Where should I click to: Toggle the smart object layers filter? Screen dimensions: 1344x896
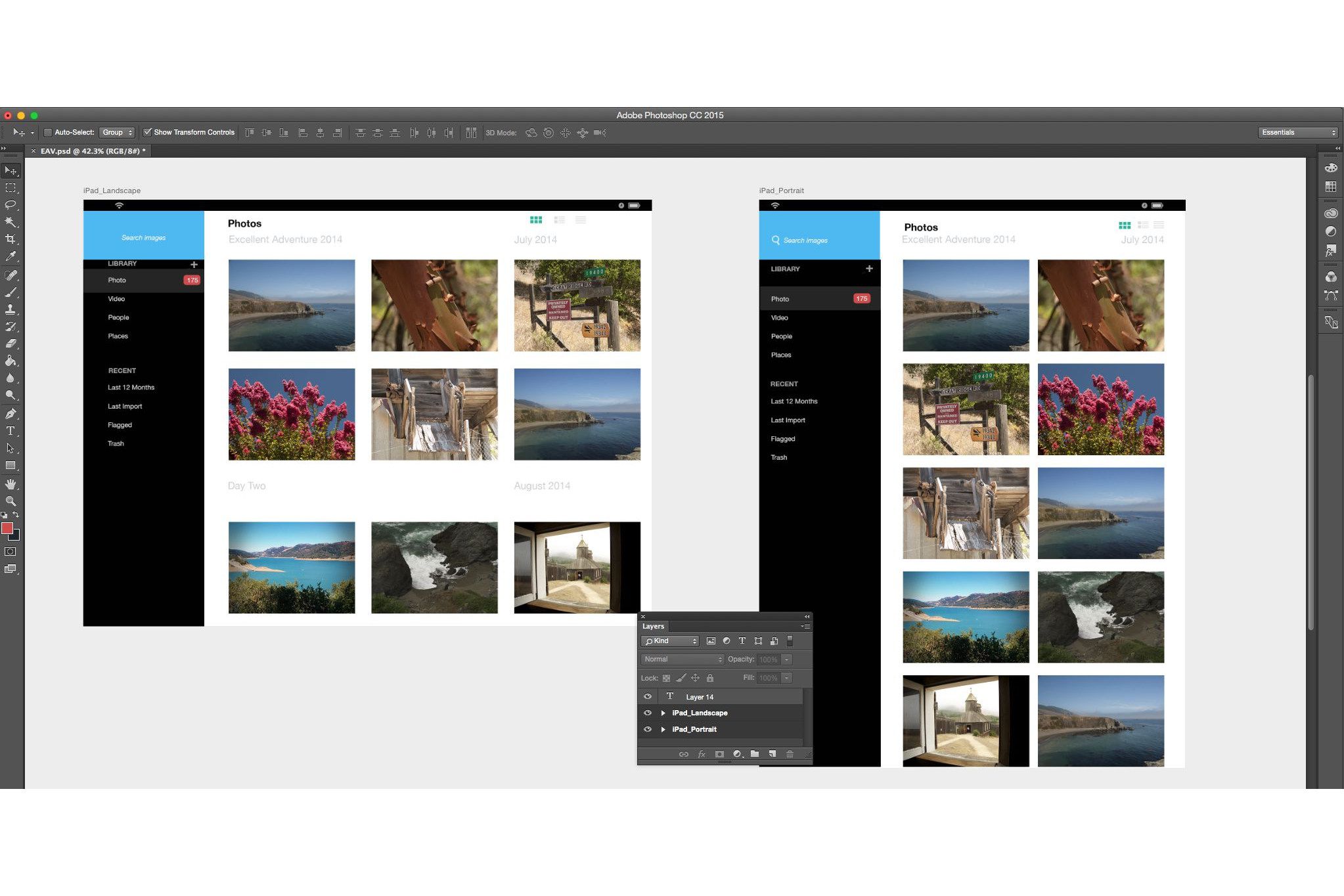point(774,641)
